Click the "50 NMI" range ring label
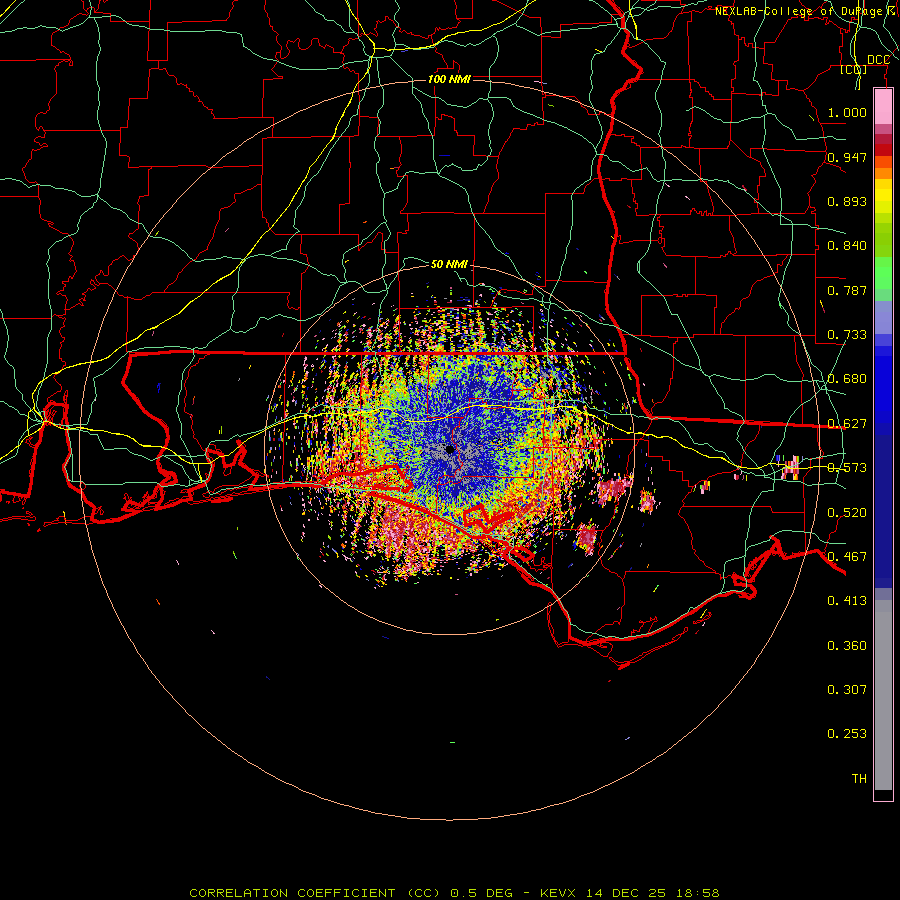Viewport: 900px width, 900px height. click(x=449, y=264)
